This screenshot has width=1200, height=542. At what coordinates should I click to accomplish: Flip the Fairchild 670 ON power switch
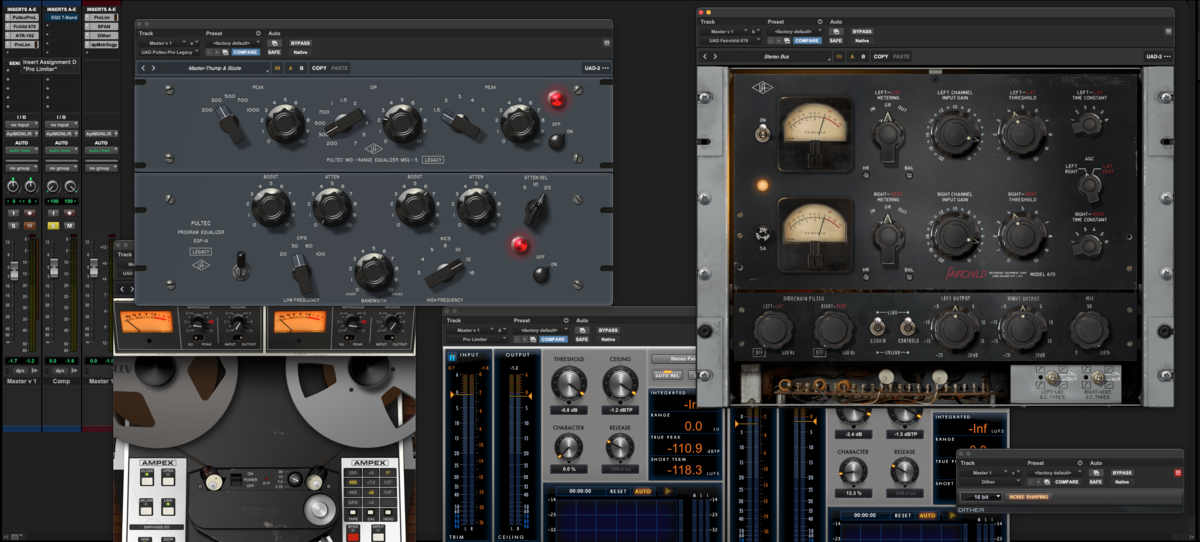(762, 131)
